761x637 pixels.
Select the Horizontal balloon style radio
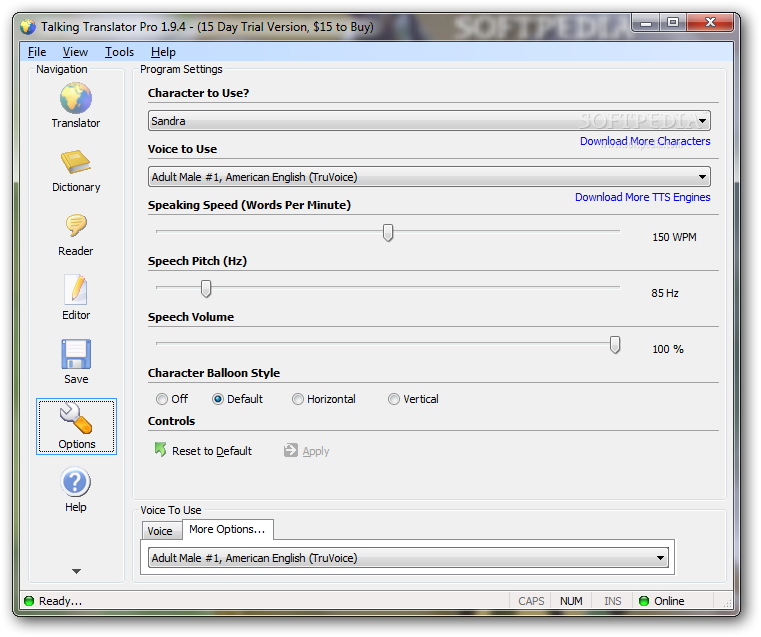[298, 399]
